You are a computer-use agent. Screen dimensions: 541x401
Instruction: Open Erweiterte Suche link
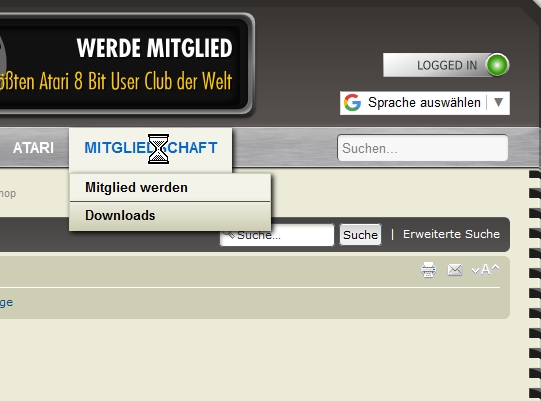[x=451, y=234]
